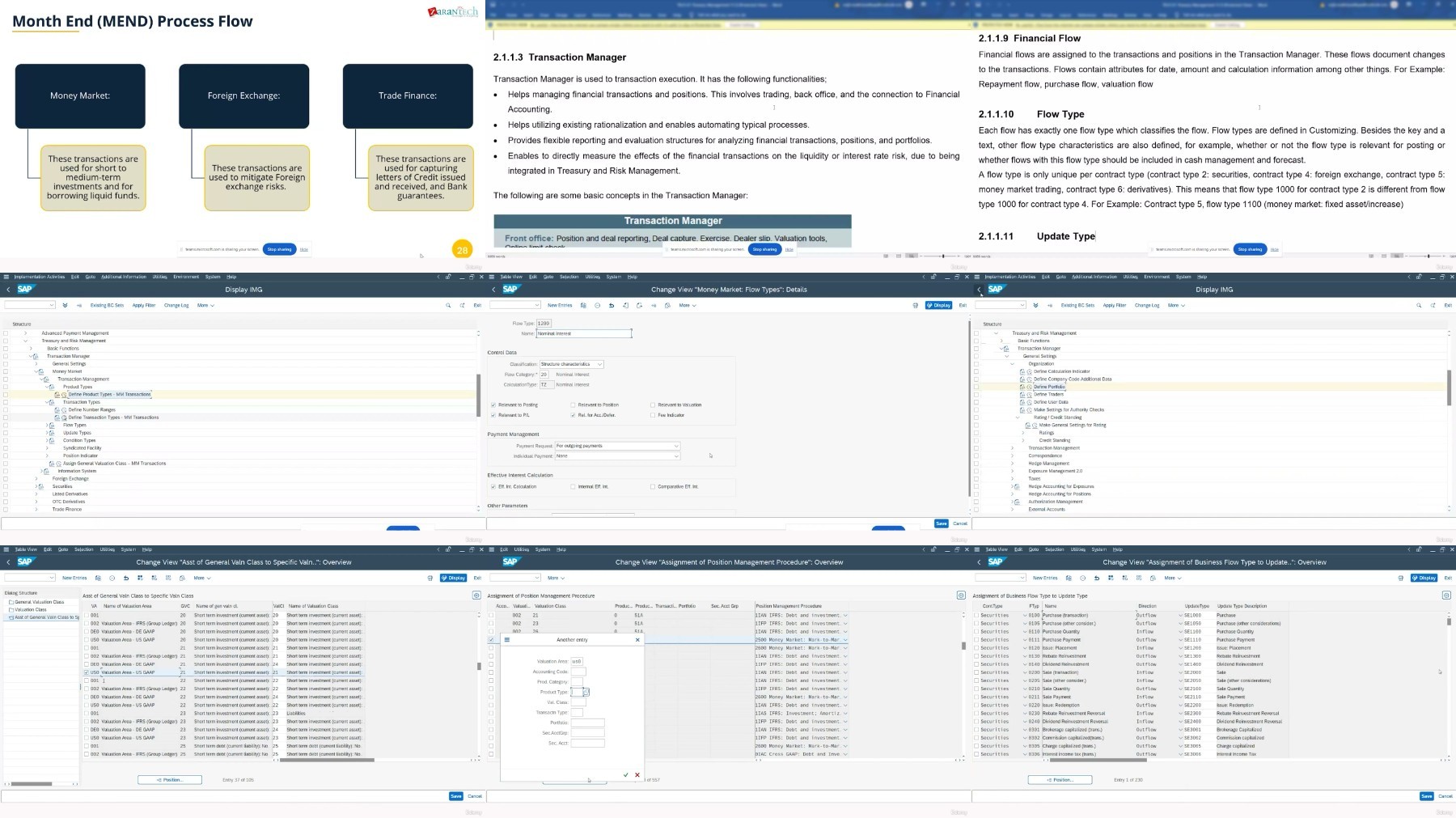Expand the Foreign Exchange tree node
Image resolution: width=1456 pixels, height=818 pixels.
point(36,479)
